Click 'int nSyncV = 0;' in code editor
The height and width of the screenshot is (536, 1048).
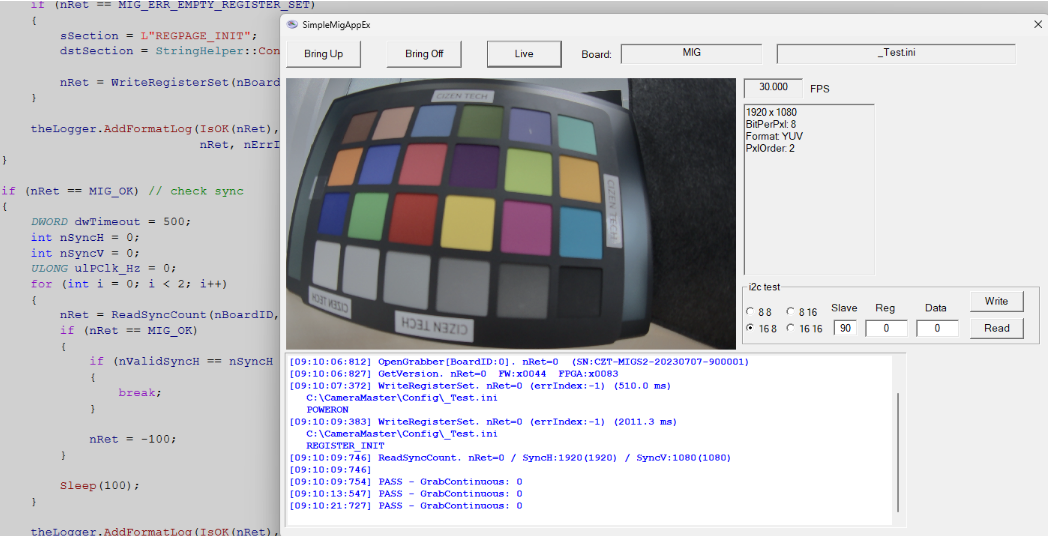pos(85,253)
